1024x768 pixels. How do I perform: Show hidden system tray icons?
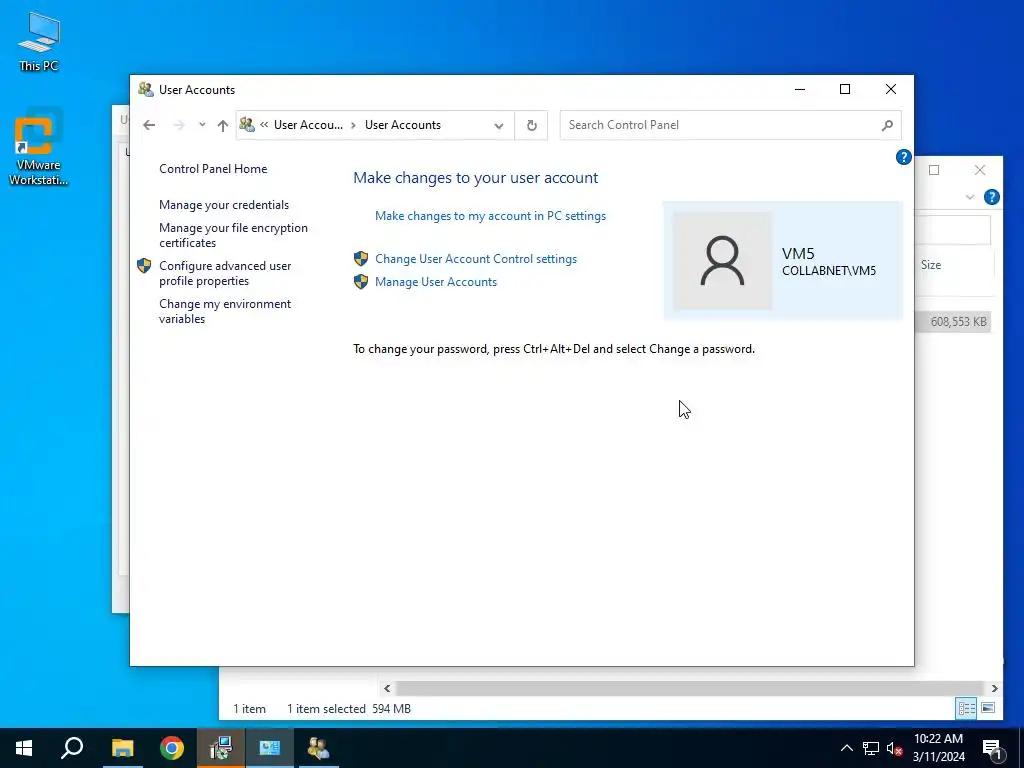[846, 748]
